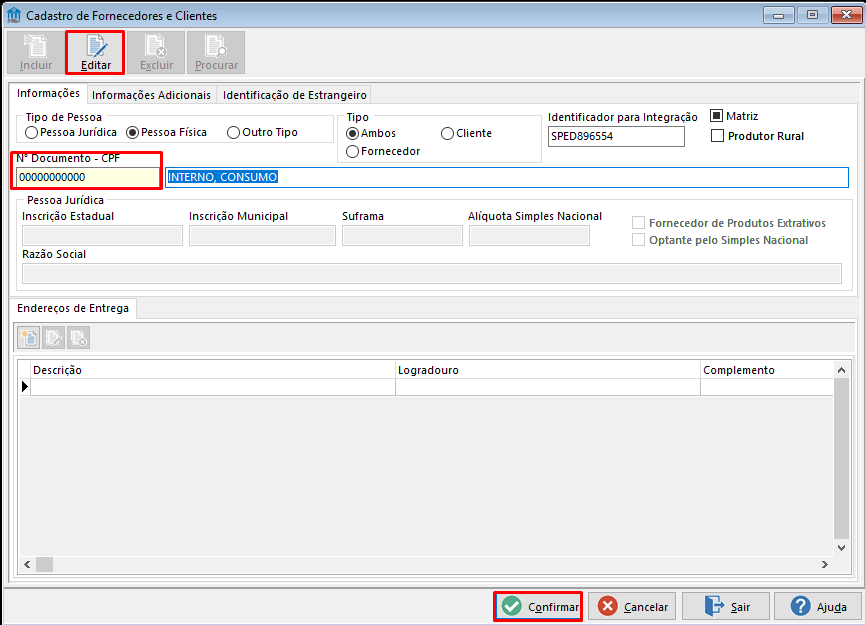Click the Editar toolbar icon
Viewport: 866px width, 625px height.
[x=96, y=52]
